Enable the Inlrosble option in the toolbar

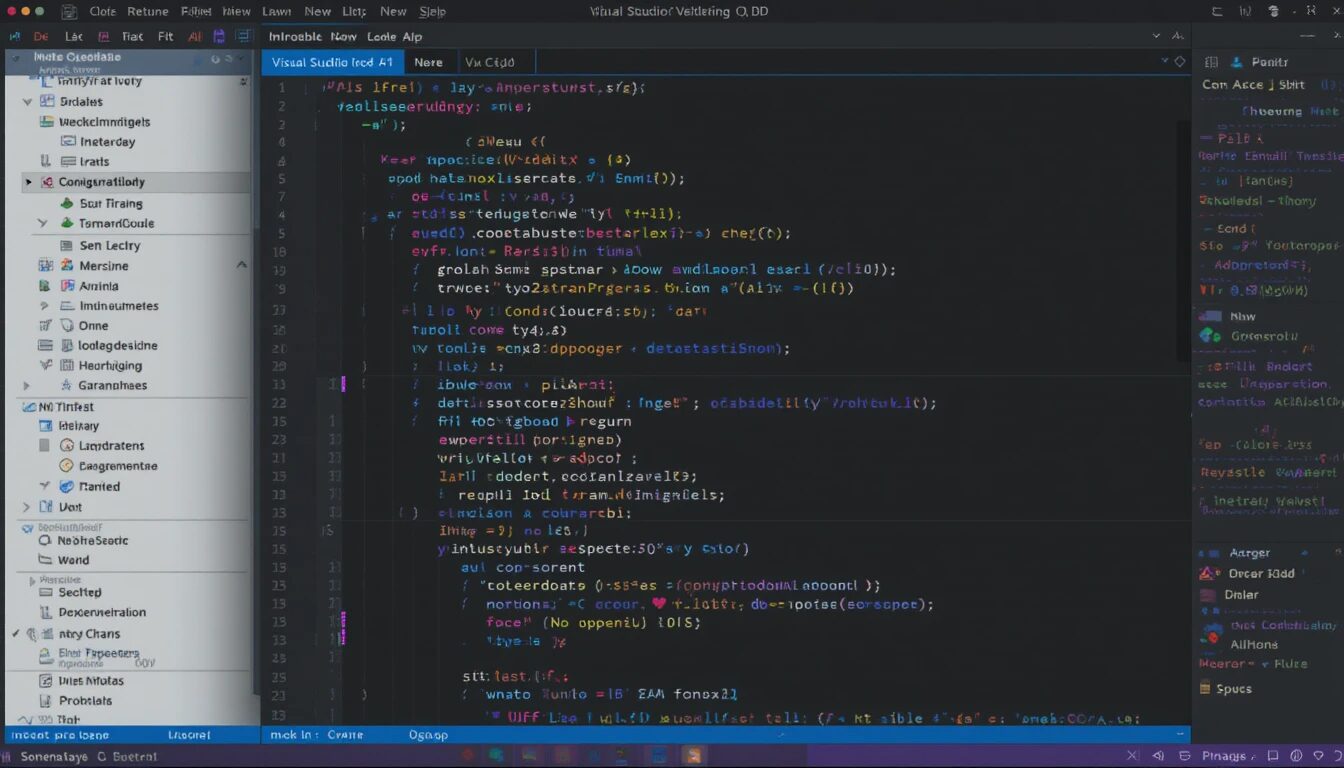(295, 36)
